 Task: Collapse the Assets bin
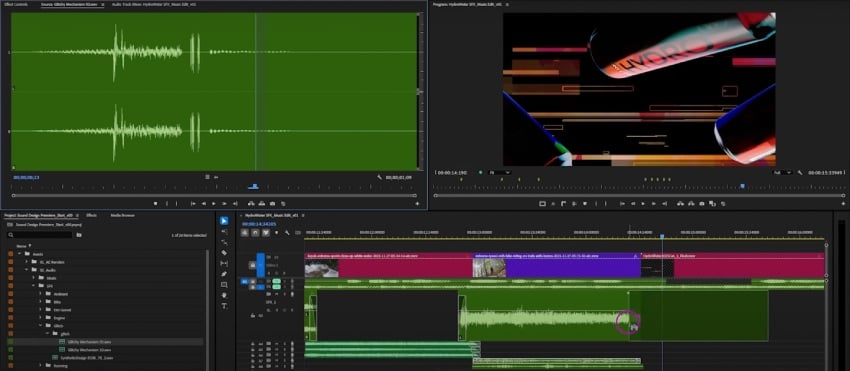coord(19,254)
